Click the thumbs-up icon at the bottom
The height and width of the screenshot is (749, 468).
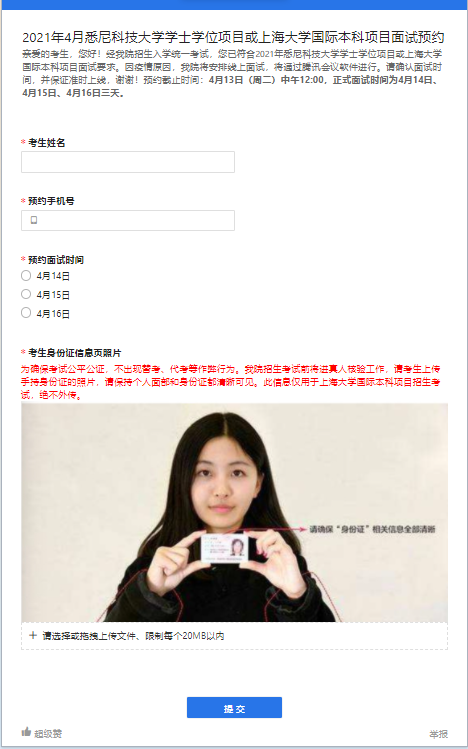[26, 731]
